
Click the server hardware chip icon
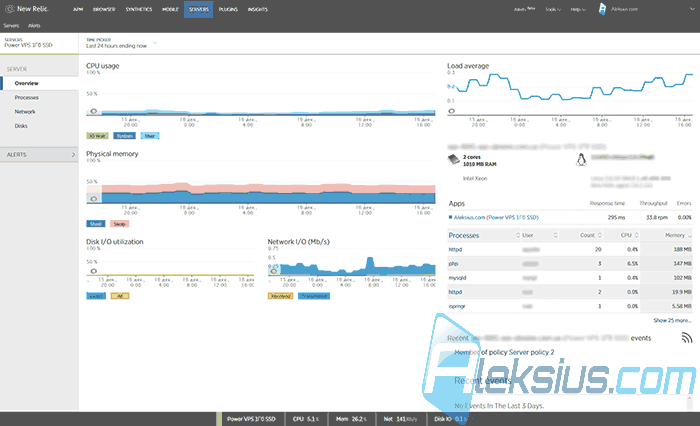[454, 159]
